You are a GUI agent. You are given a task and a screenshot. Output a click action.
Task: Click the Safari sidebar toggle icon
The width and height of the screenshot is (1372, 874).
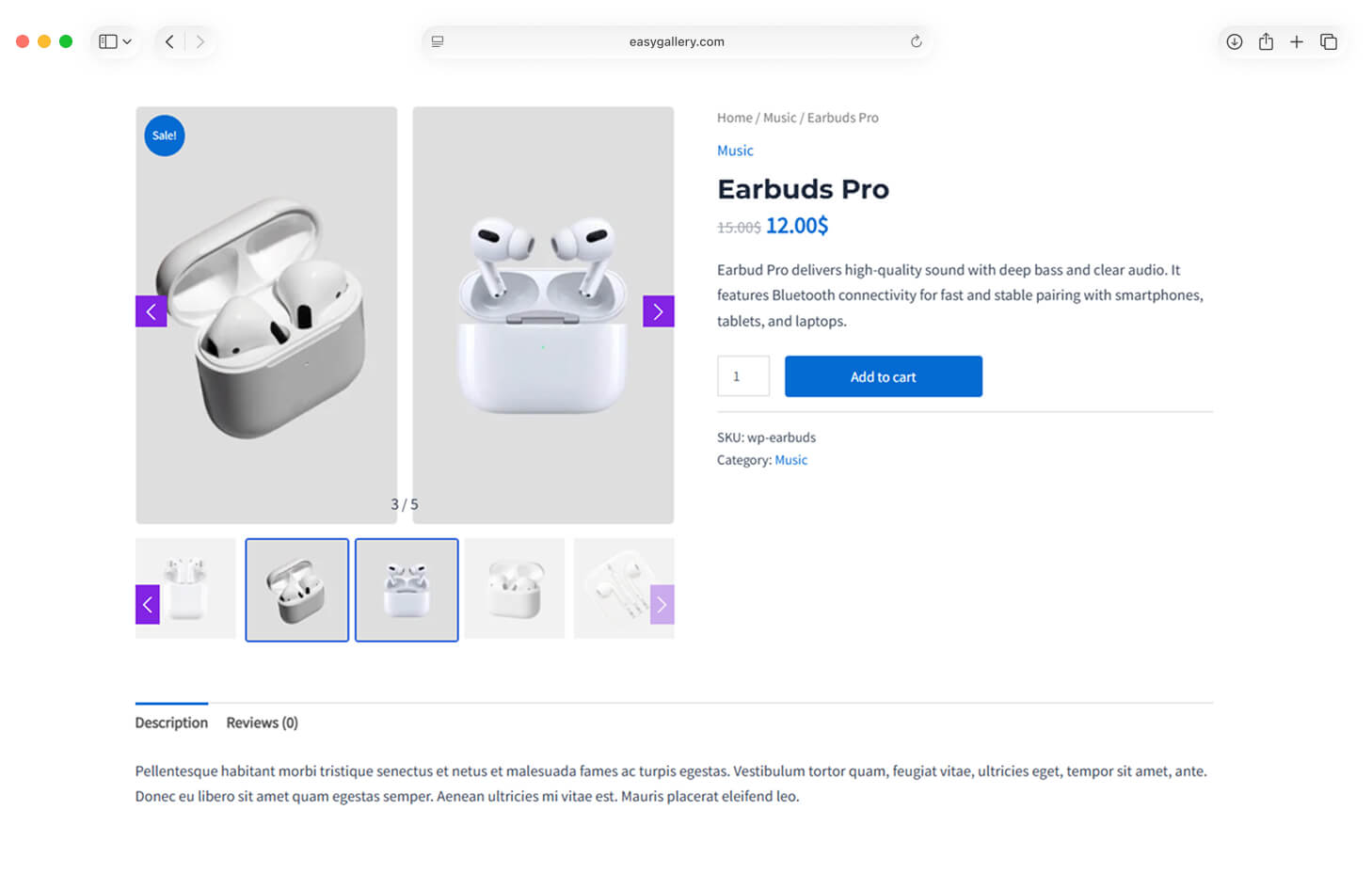(x=108, y=41)
